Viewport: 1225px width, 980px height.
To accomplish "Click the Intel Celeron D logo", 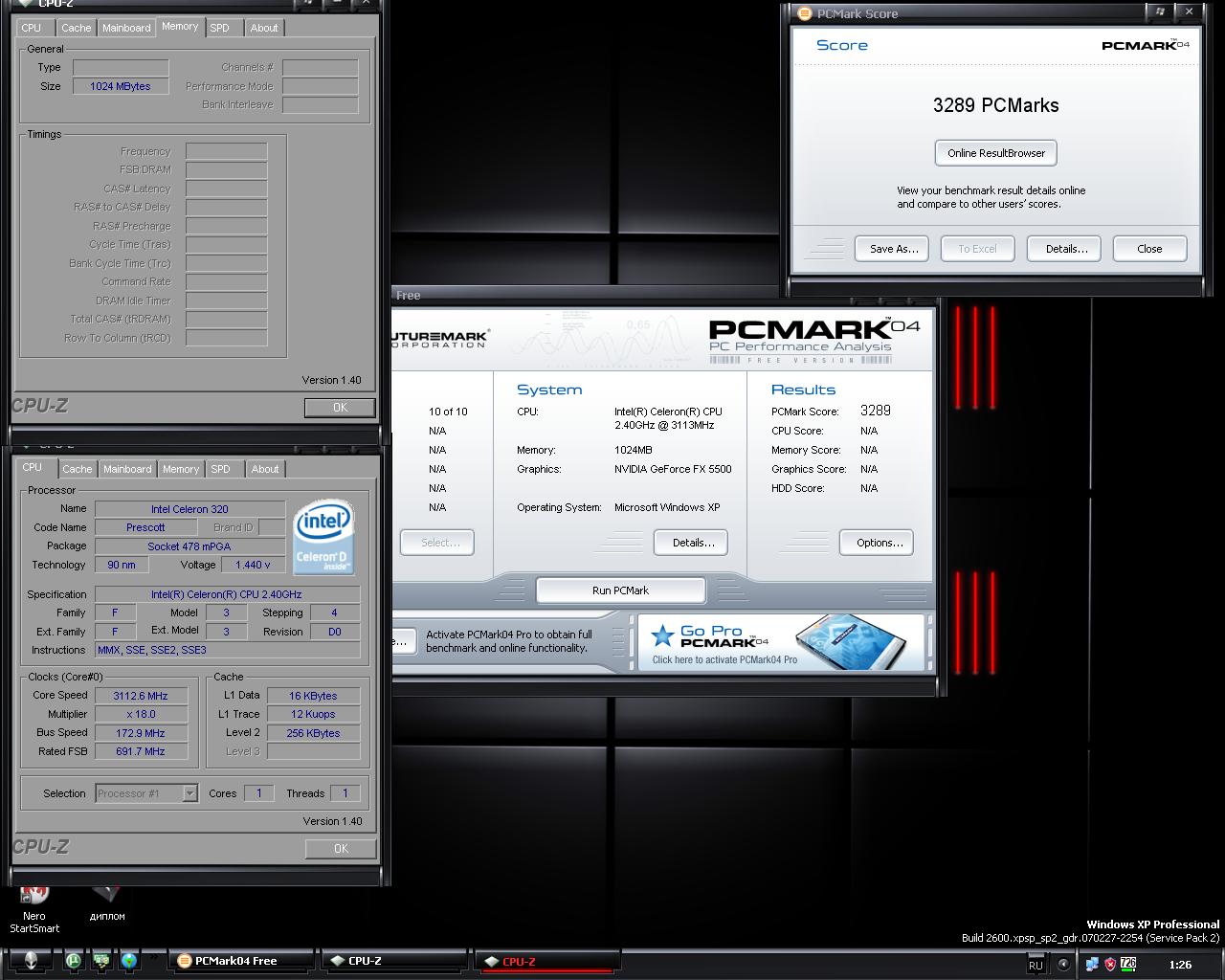I will coord(323,537).
